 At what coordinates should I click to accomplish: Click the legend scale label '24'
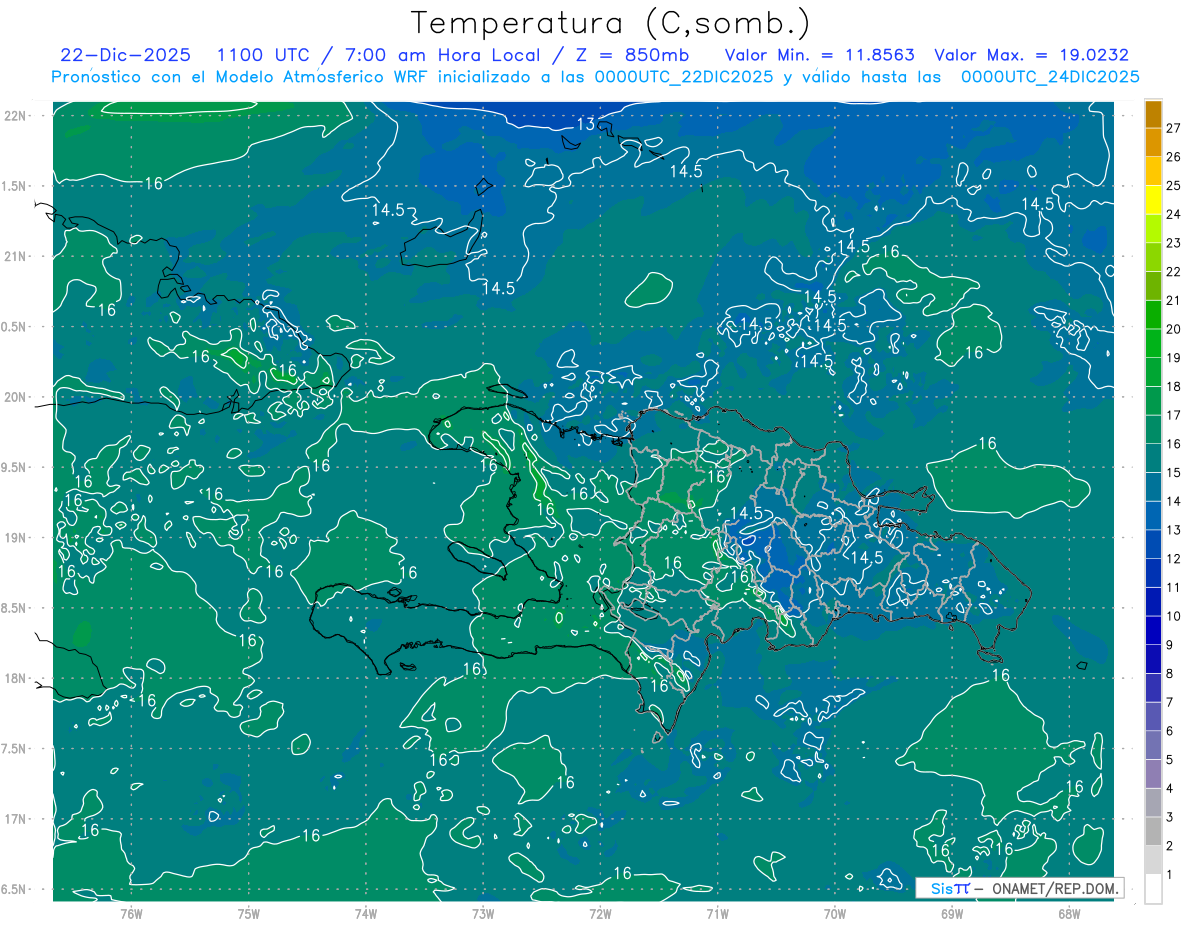click(1173, 214)
